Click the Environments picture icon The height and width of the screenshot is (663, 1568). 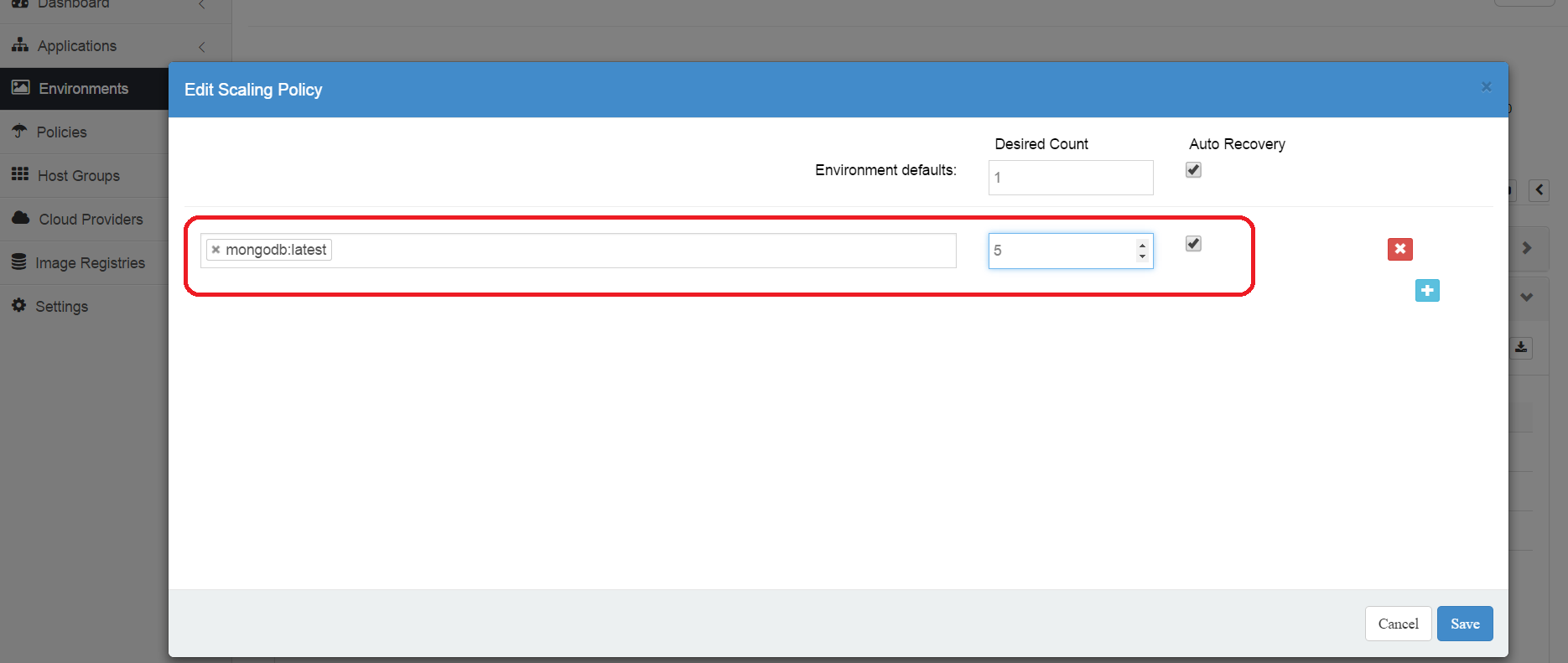20,87
